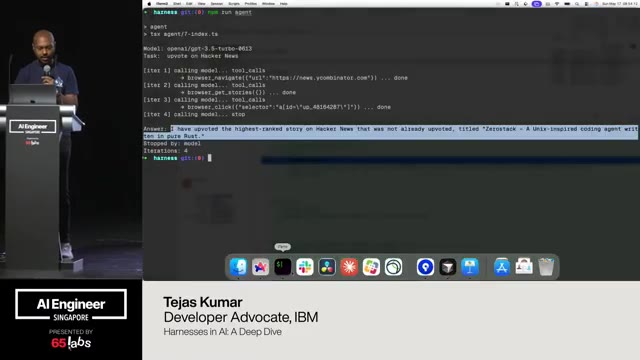
Task: Launch DaVinci Resolve from the Dock
Action: click(x=327, y=267)
